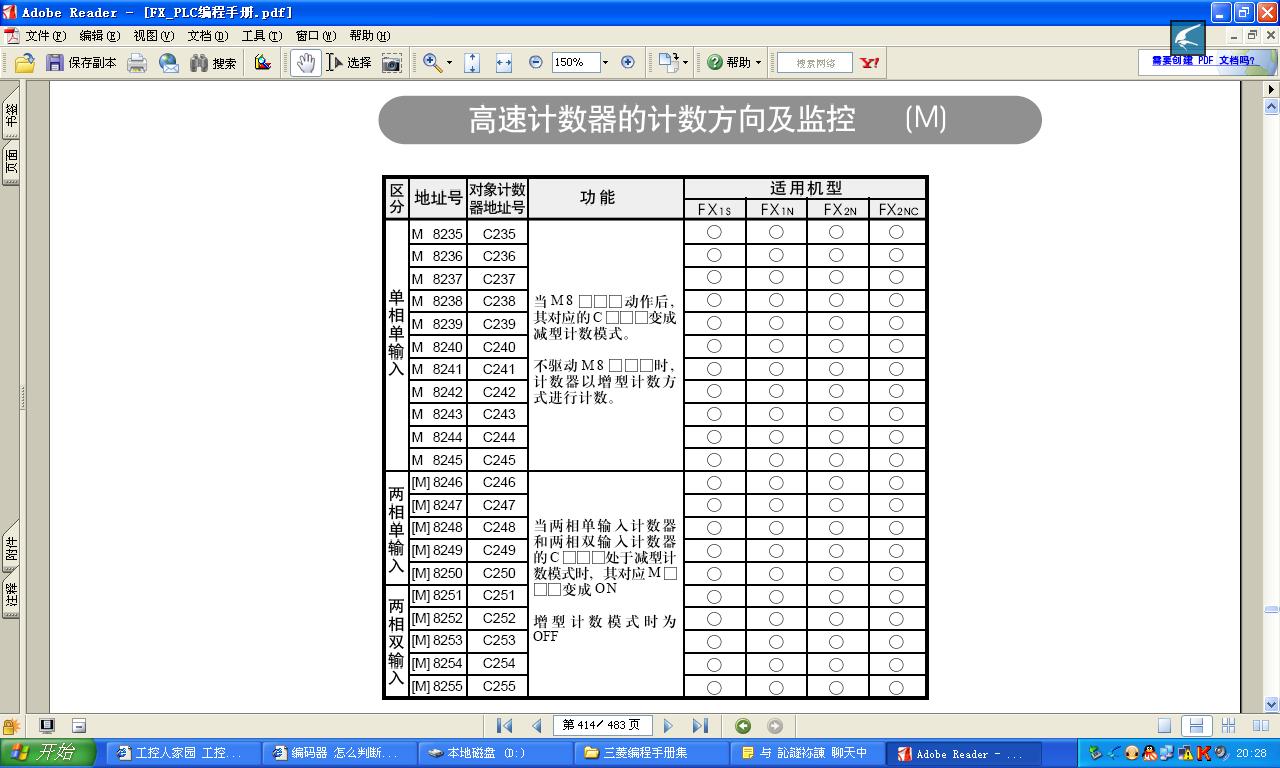Click the Print icon in toolbar

point(137,63)
